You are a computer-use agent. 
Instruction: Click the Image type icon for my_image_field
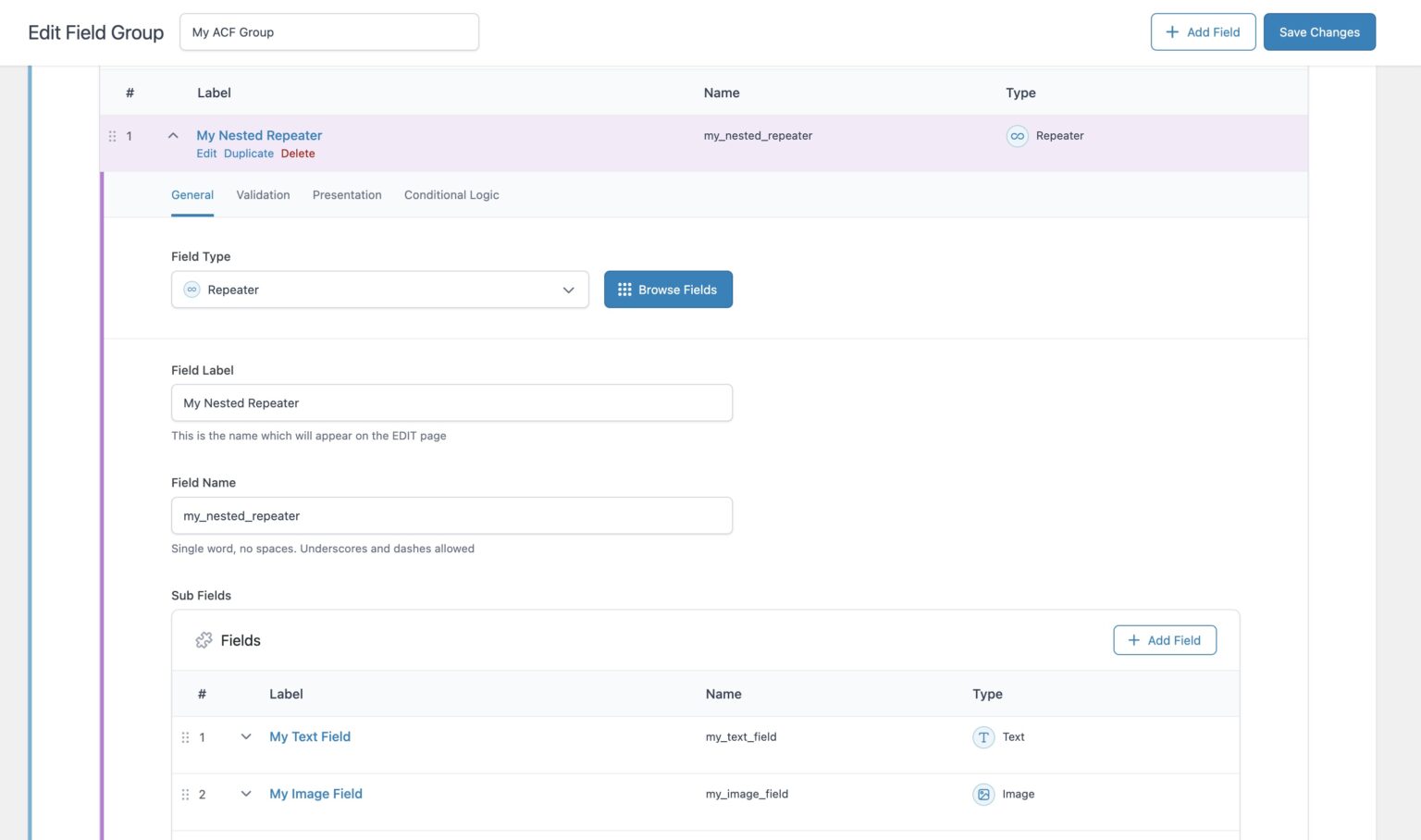tap(982, 794)
